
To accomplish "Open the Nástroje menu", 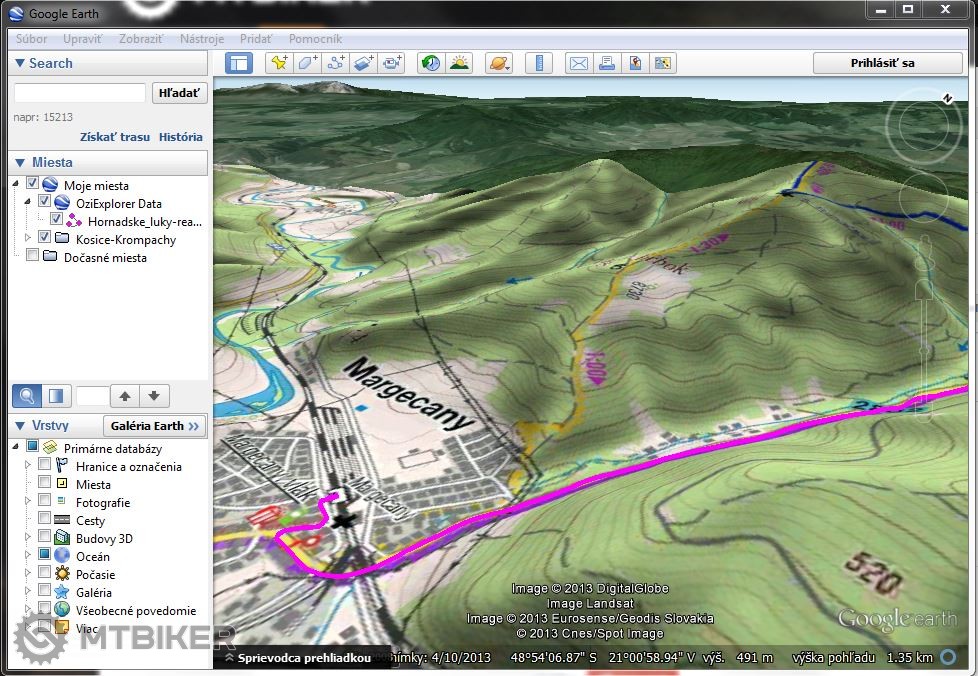I will click(202, 39).
